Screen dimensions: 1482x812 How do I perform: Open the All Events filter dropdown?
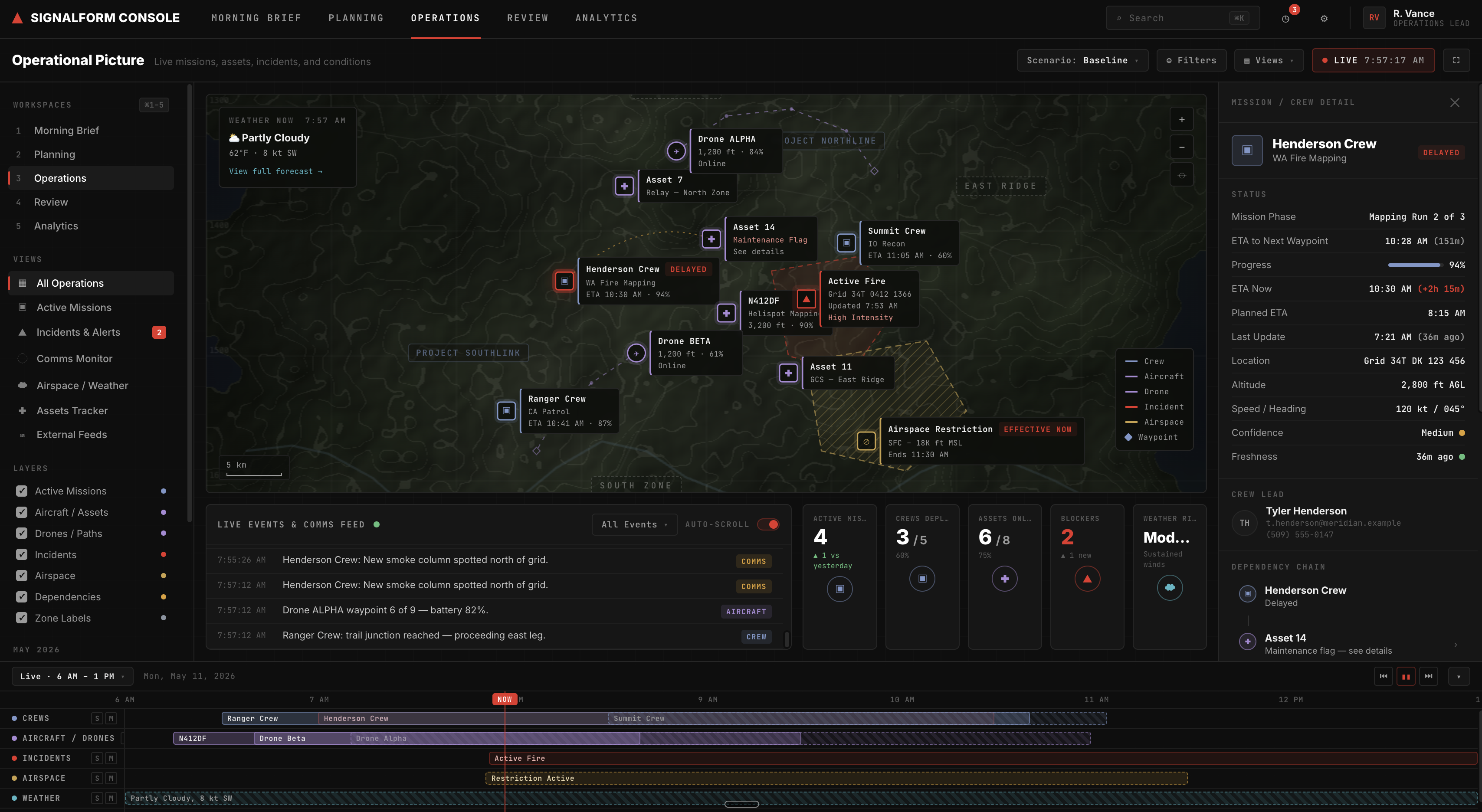635,524
